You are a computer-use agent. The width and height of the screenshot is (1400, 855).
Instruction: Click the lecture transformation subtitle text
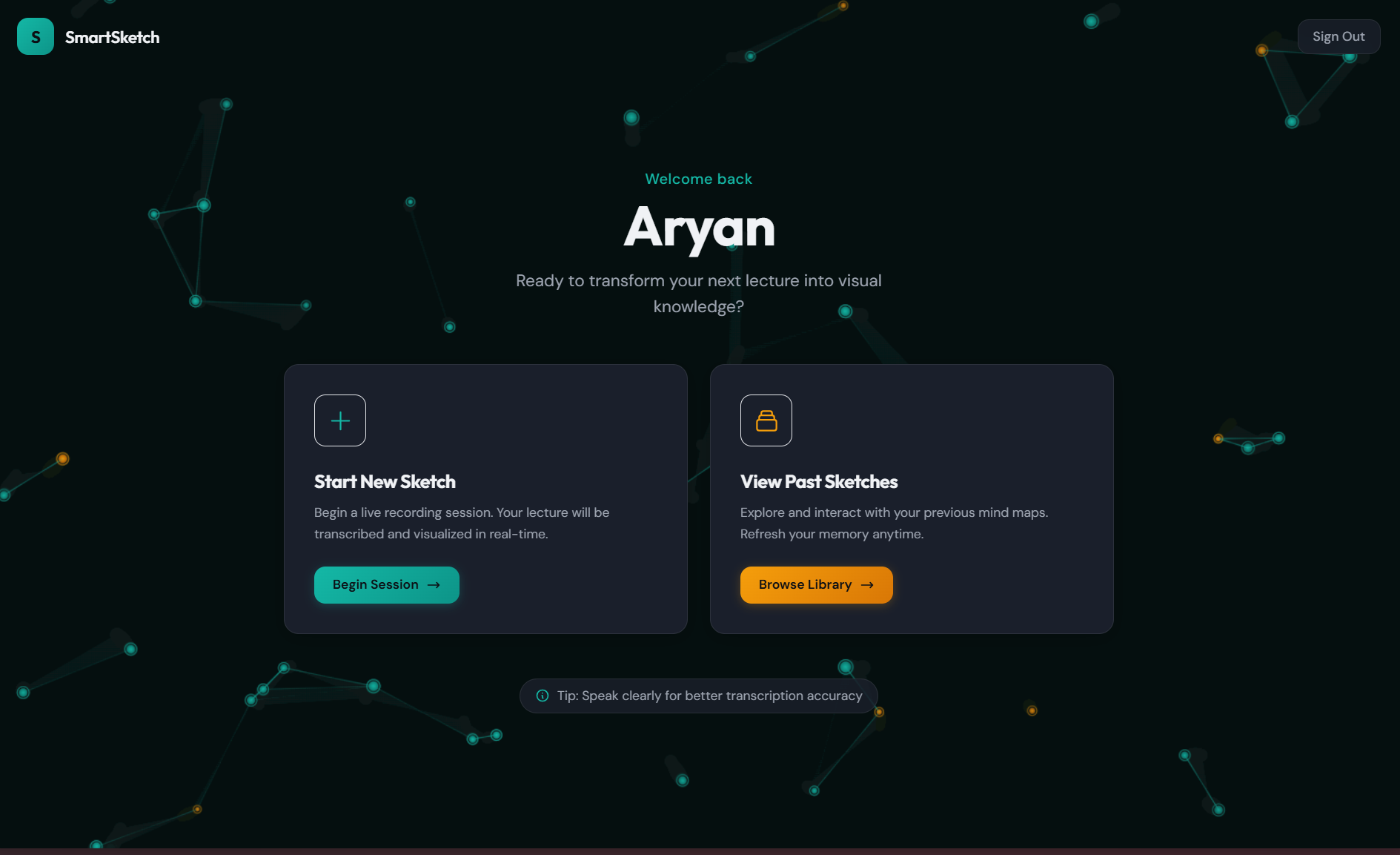click(x=699, y=294)
